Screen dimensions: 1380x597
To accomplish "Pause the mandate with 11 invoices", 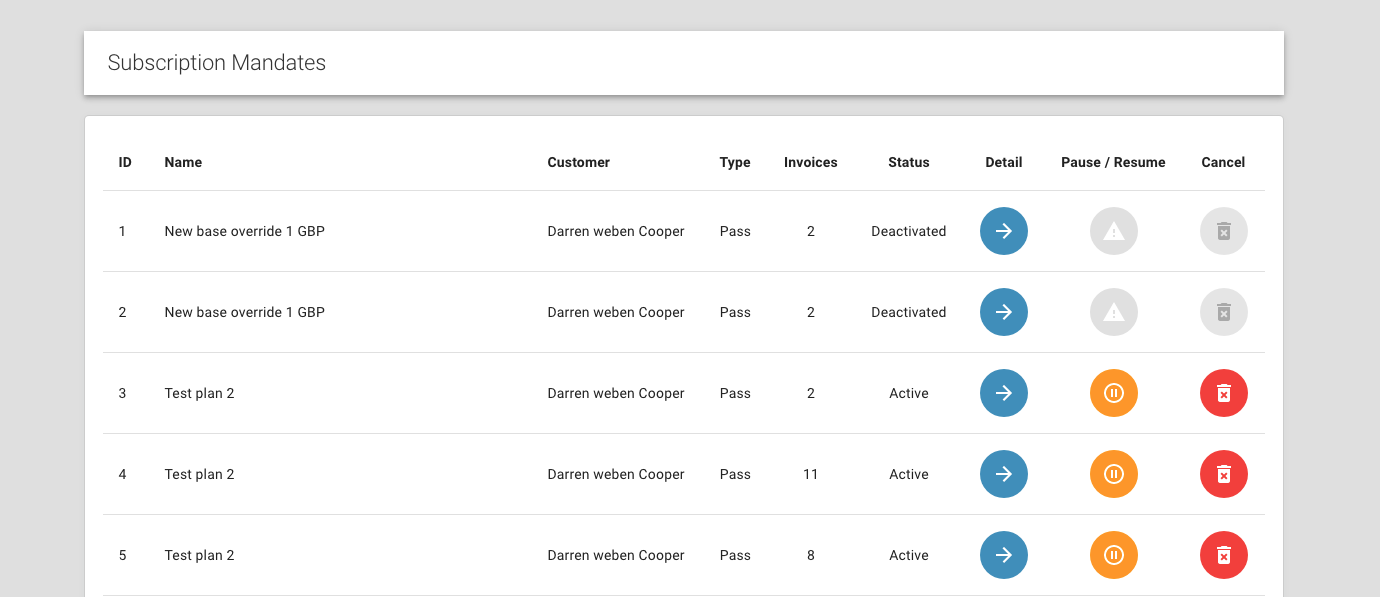I will (1113, 474).
